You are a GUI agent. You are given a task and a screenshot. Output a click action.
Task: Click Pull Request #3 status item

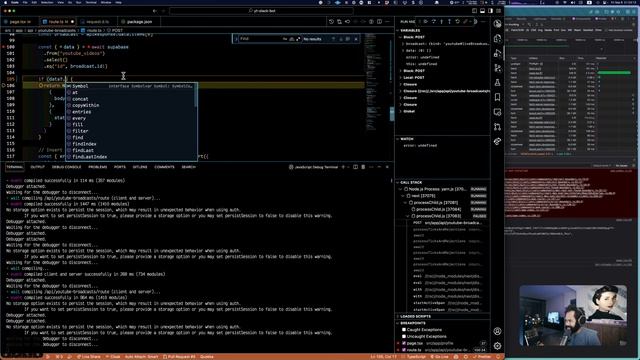pyautogui.click(x=180, y=357)
